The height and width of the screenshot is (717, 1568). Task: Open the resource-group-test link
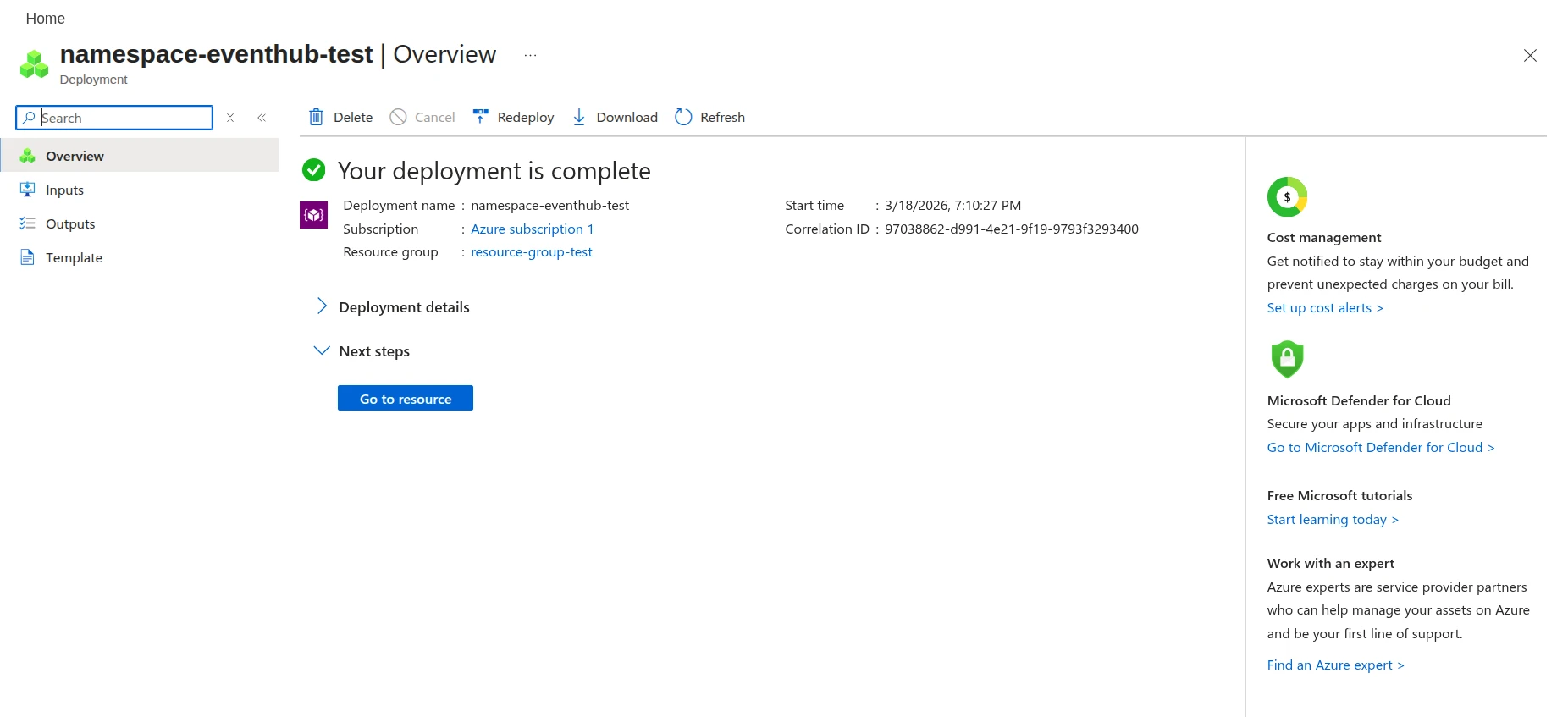531,251
